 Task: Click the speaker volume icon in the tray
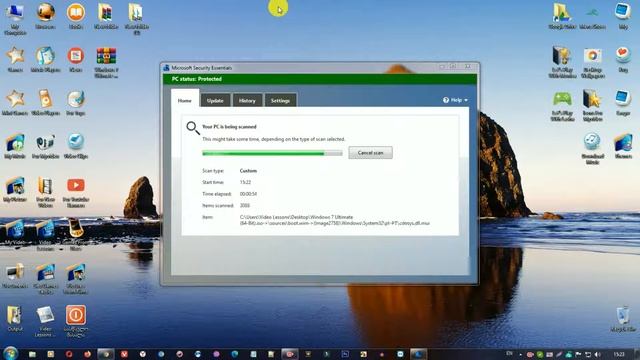(x=598, y=354)
